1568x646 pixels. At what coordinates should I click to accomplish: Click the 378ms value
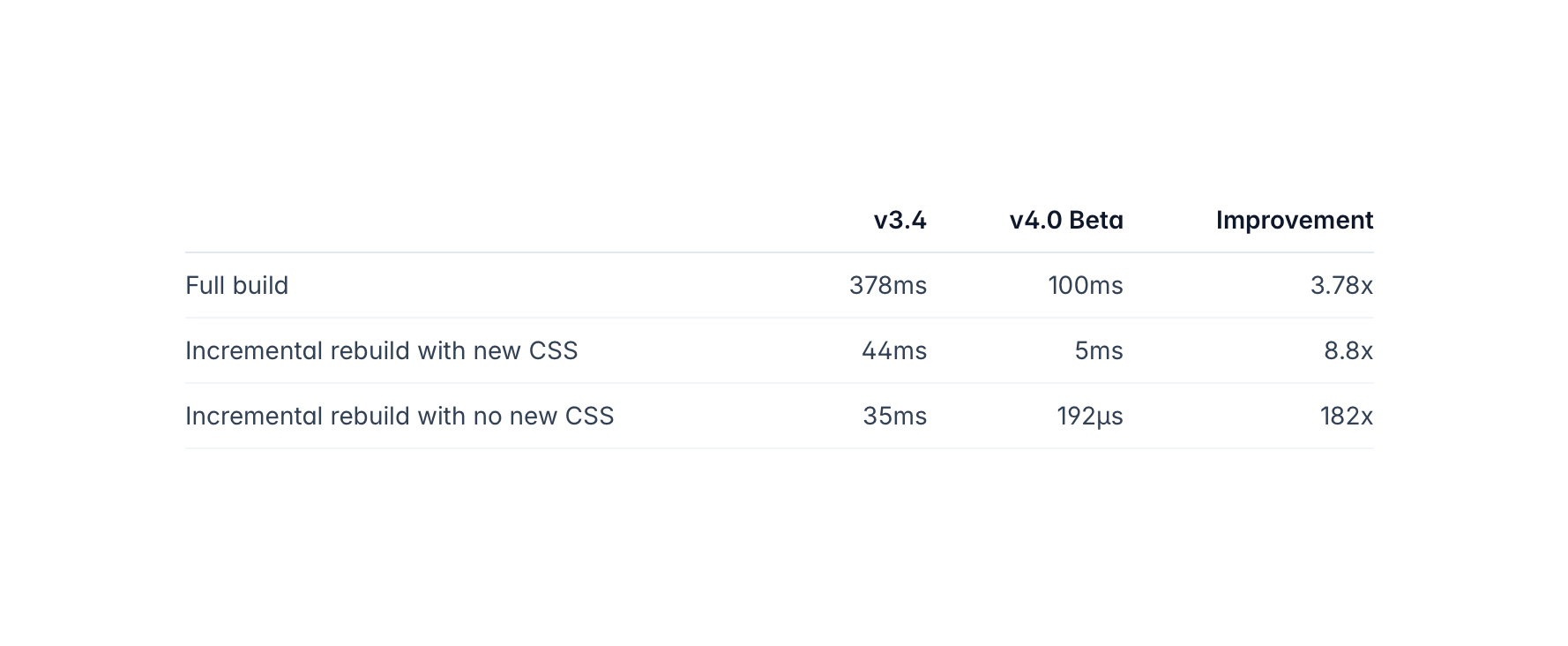(887, 285)
